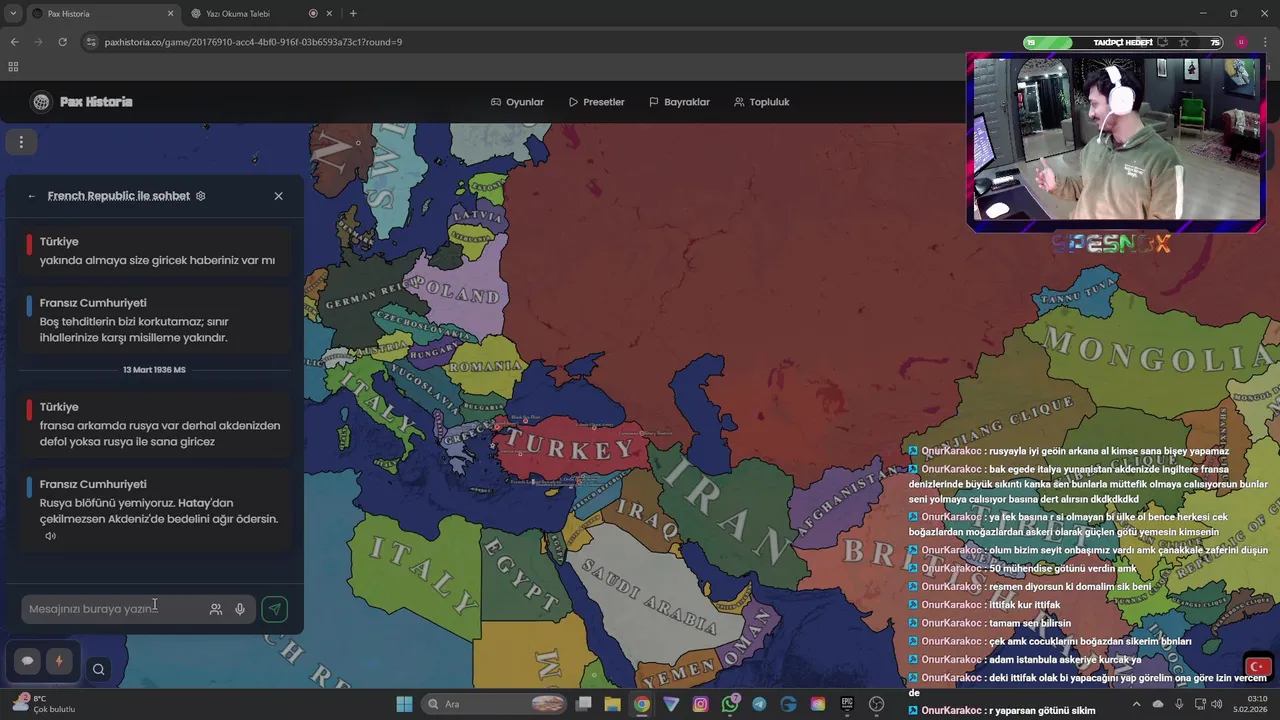Open Task View on taskbar
The width and height of the screenshot is (1280, 720).
click(x=584, y=704)
